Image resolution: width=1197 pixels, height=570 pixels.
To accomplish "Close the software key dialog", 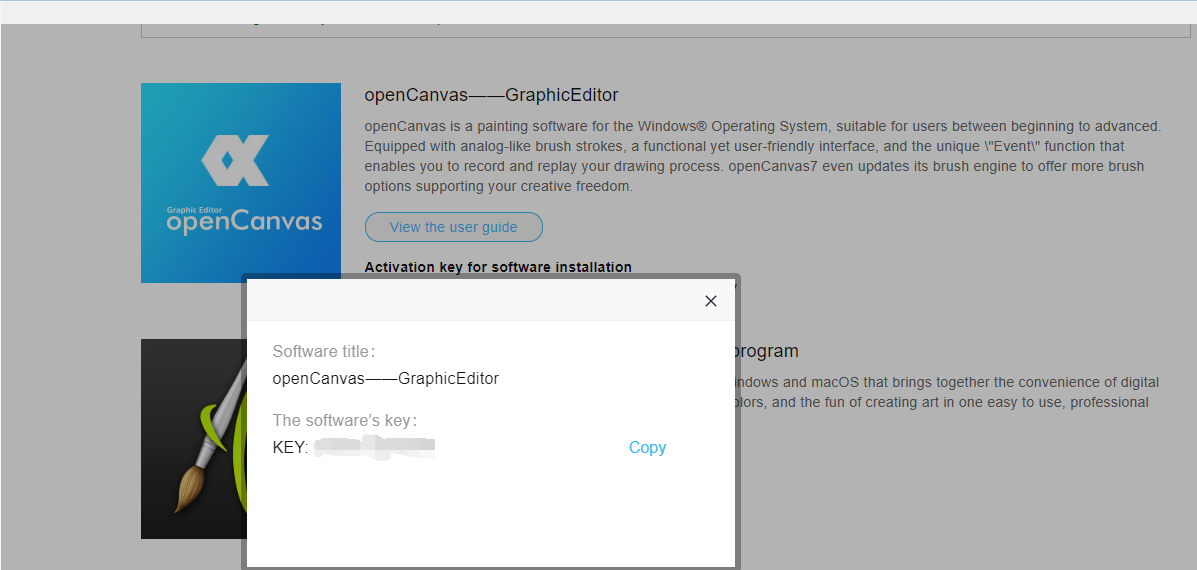I will coord(711,301).
